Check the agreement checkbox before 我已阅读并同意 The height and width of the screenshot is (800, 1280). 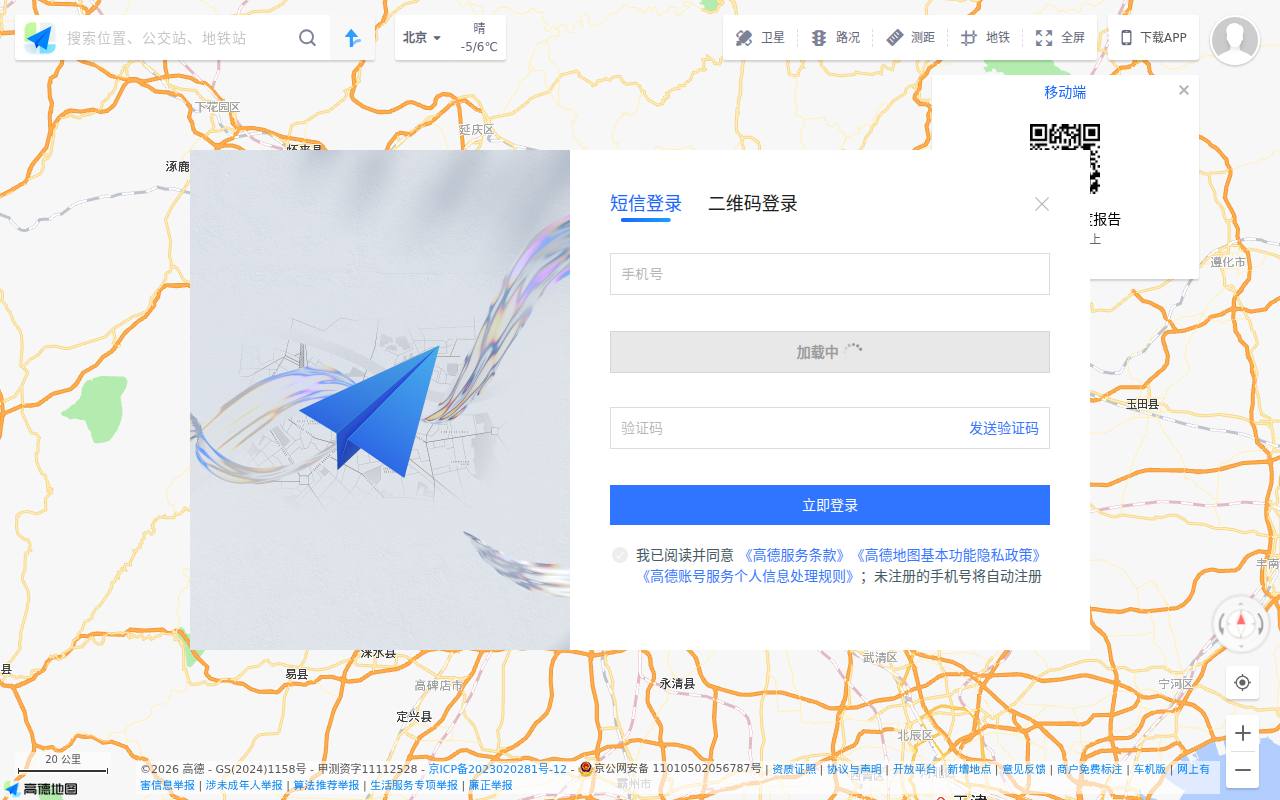(620, 555)
